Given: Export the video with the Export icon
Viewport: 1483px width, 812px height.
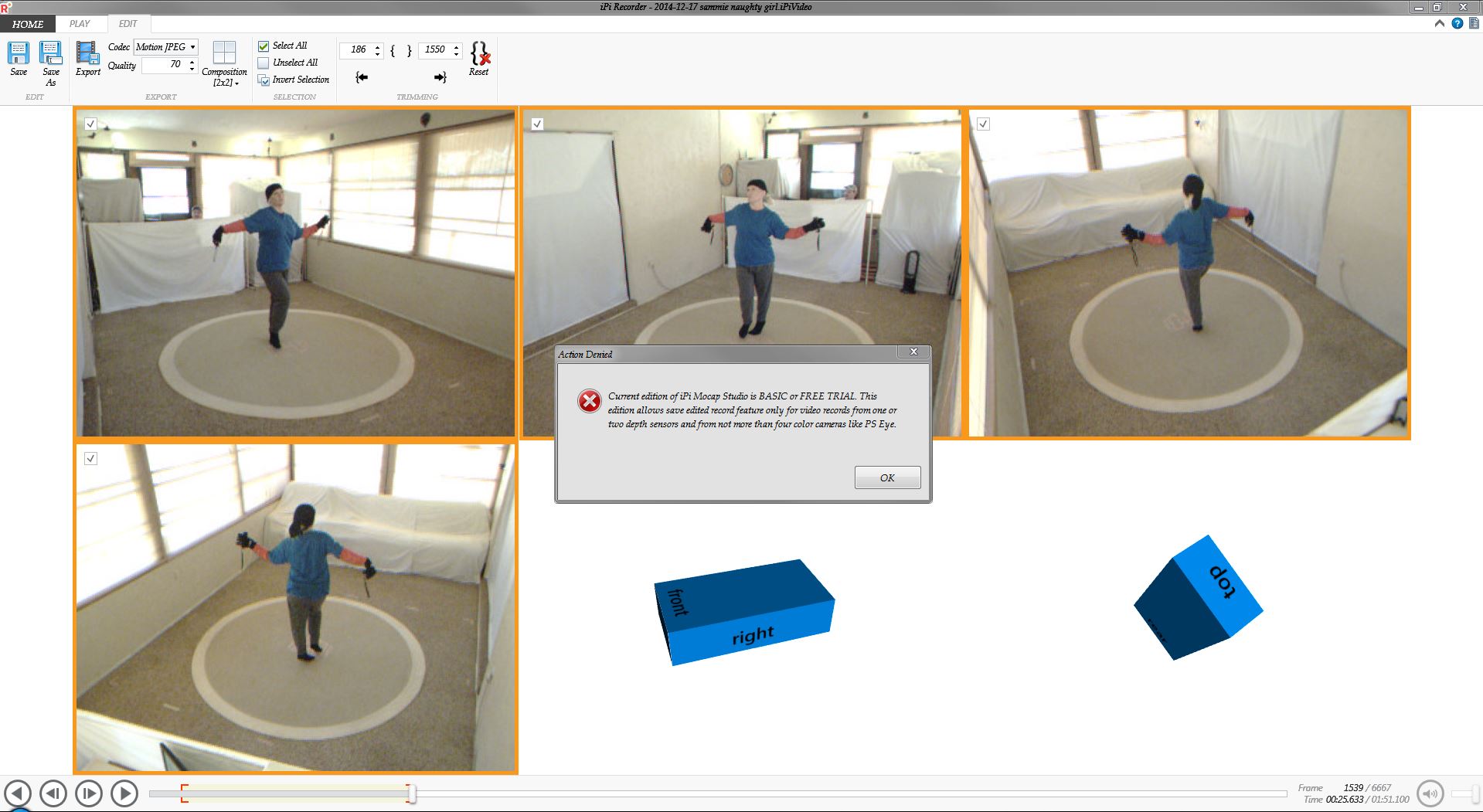Looking at the screenshot, I should tap(87, 53).
